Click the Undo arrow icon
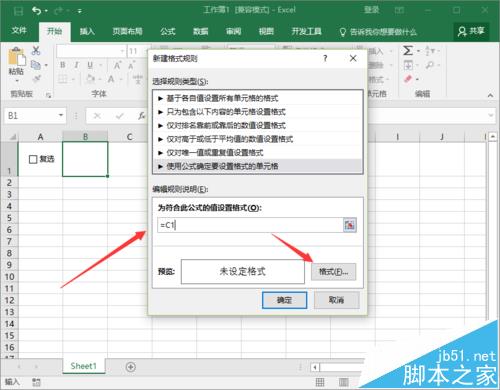Viewport: 500px width, 390px height. tap(36, 11)
